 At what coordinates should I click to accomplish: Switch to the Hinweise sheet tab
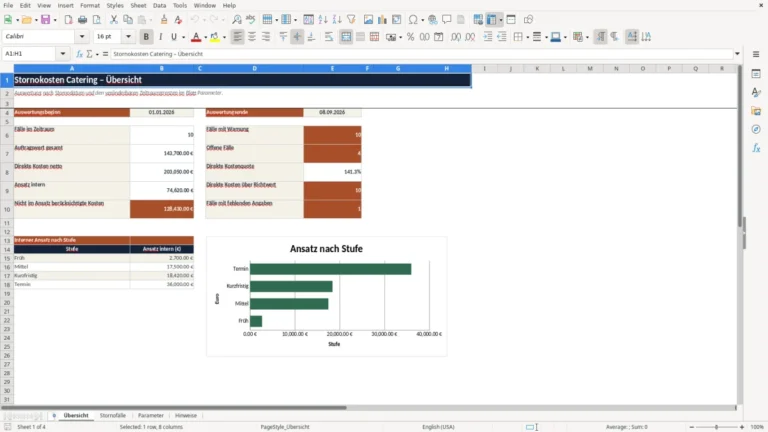[x=186, y=415]
